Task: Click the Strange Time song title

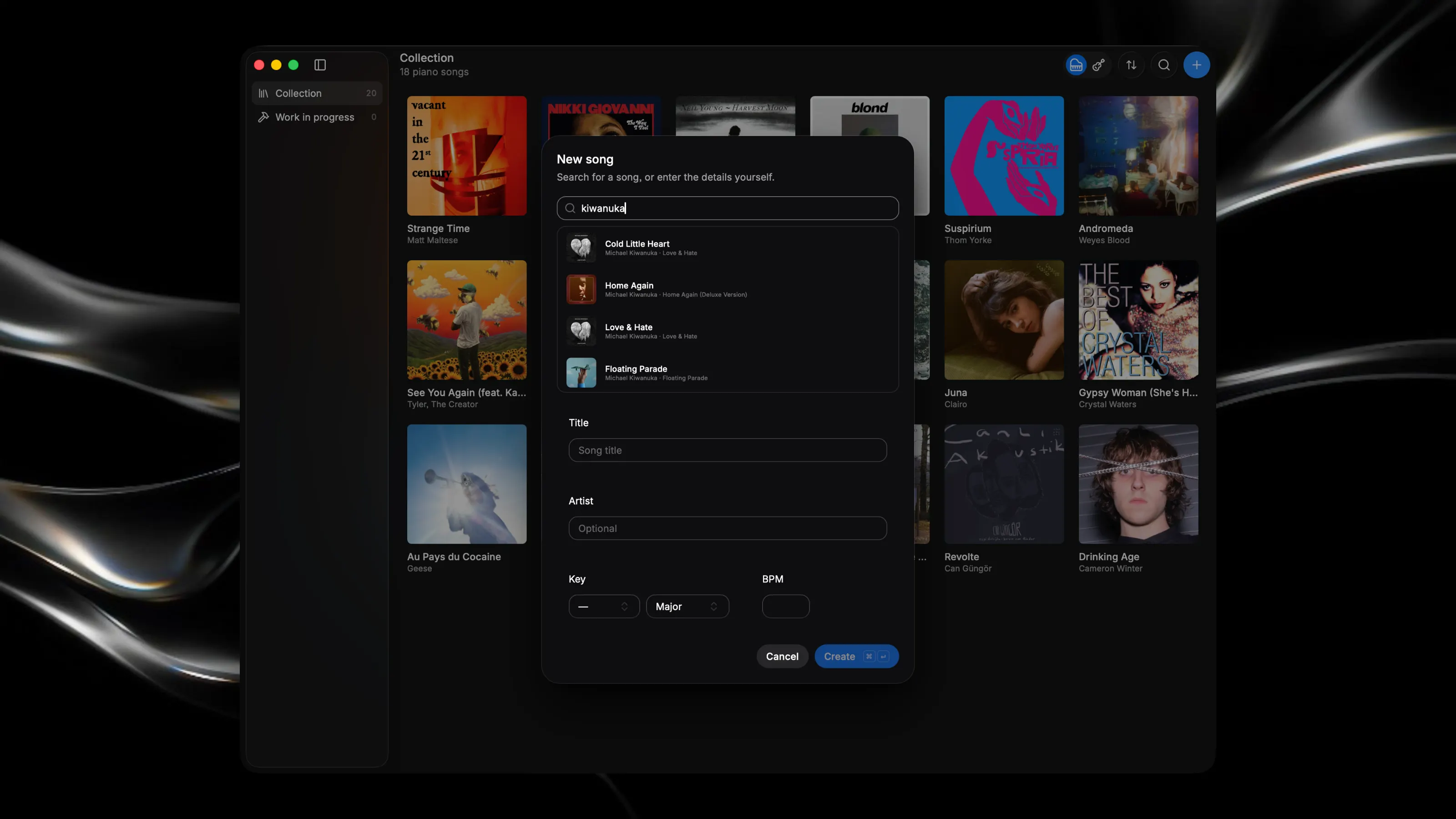Action: pos(438,228)
